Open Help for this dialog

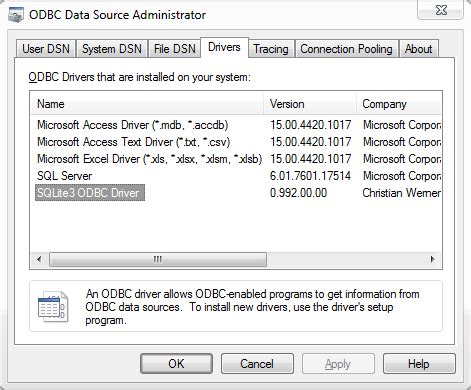419,363
